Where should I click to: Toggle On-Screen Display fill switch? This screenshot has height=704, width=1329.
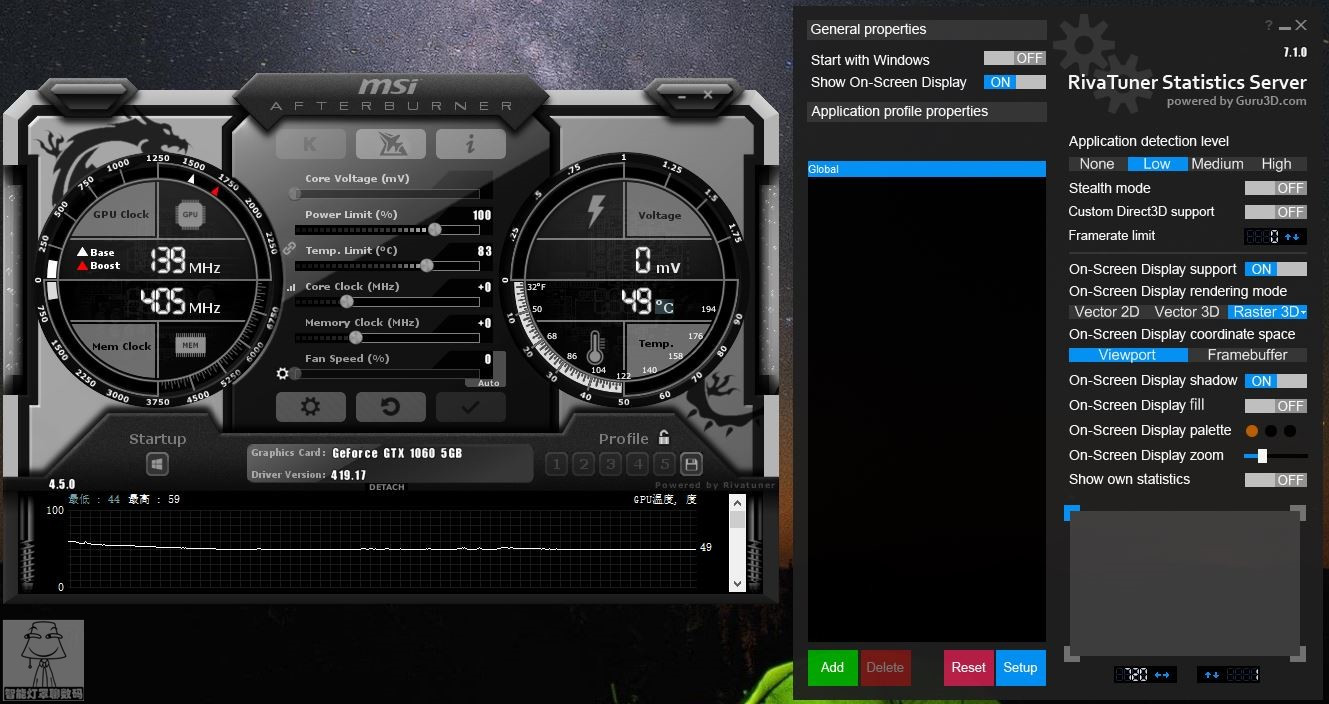click(1276, 406)
